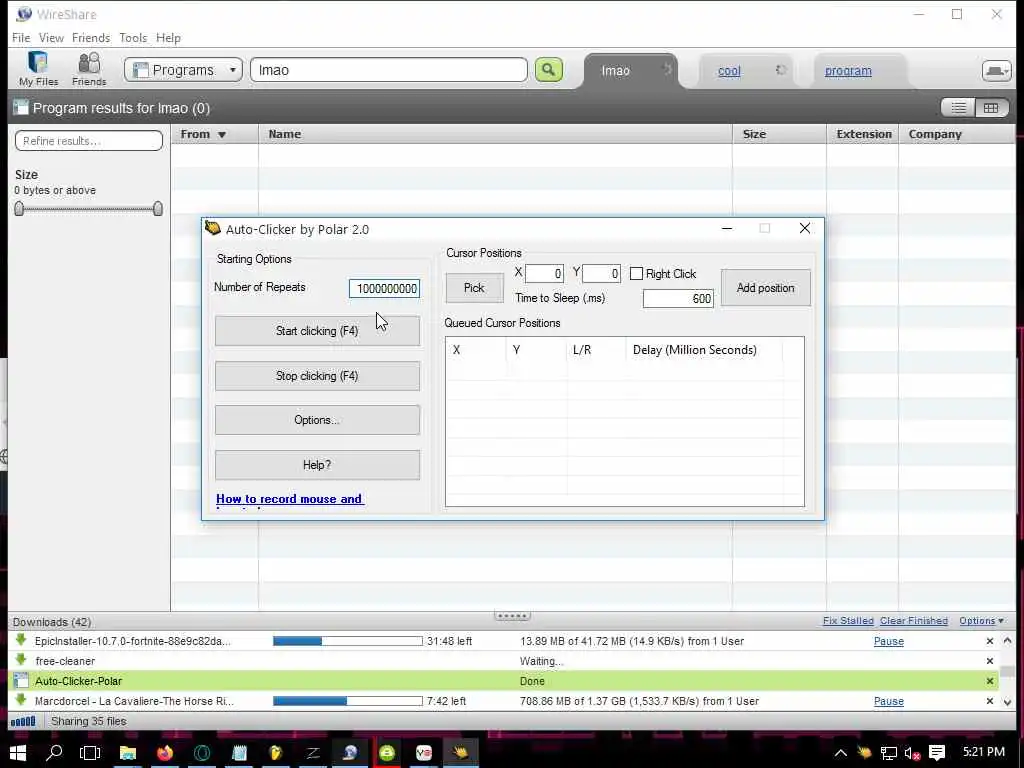1024x768 pixels.
Task: Switch to the cool search tab
Action: pyautogui.click(x=729, y=71)
